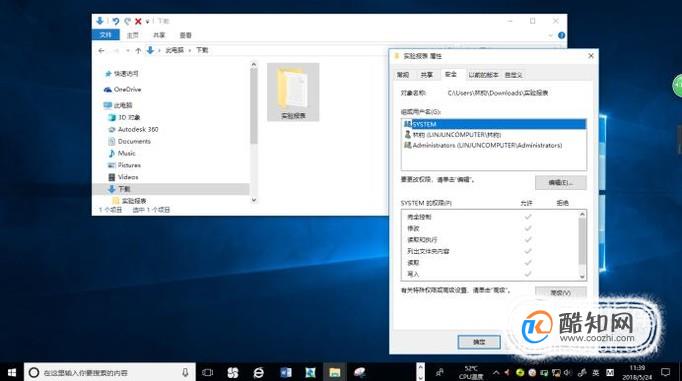The width and height of the screenshot is (682, 381).
Task: Open Autodesk 360 in the navigation pane
Action: click(x=138, y=129)
